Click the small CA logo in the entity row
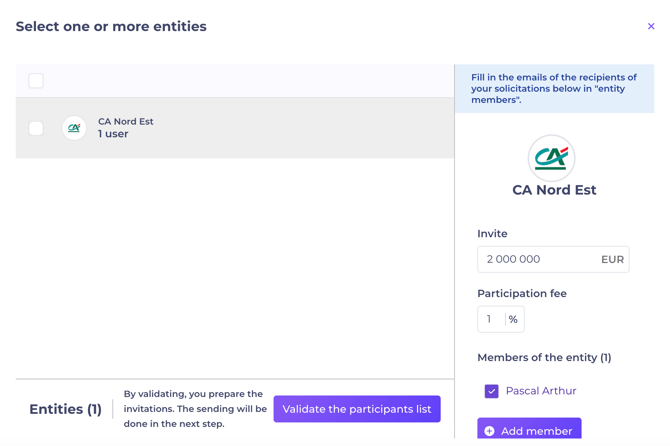Image resolution: width=670 pixels, height=446 pixels. 74,128
